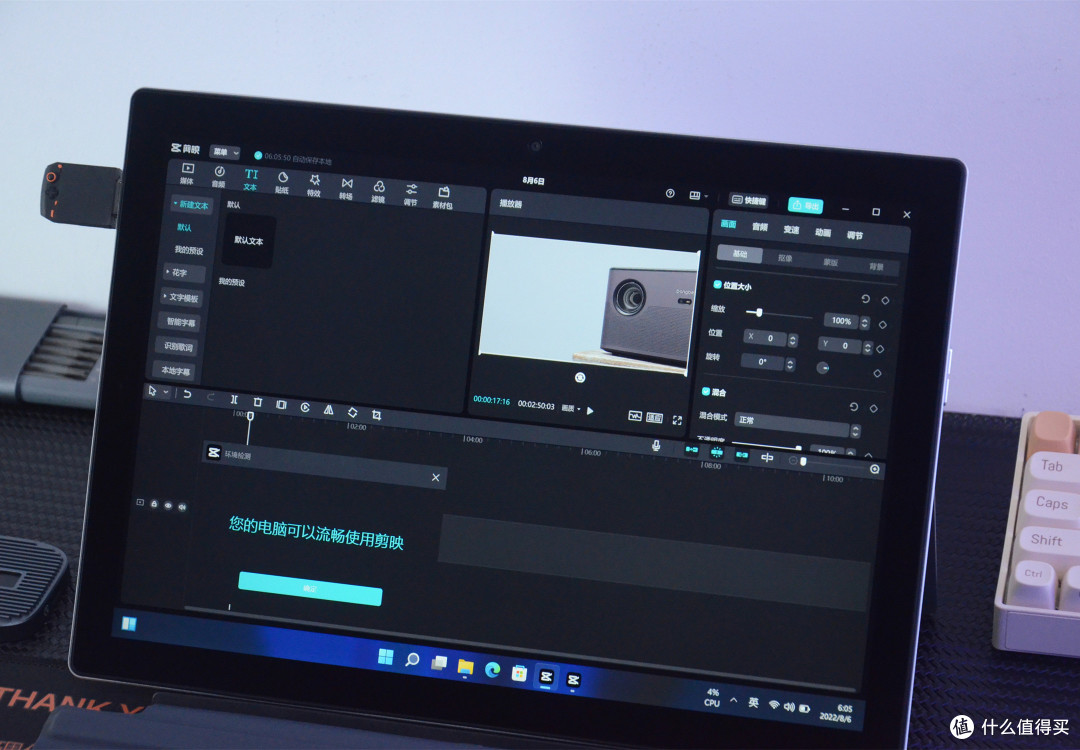This screenshot has width=1080, height=750.
Task: Click the 本地字幕 button
Action: coord(175,371)
